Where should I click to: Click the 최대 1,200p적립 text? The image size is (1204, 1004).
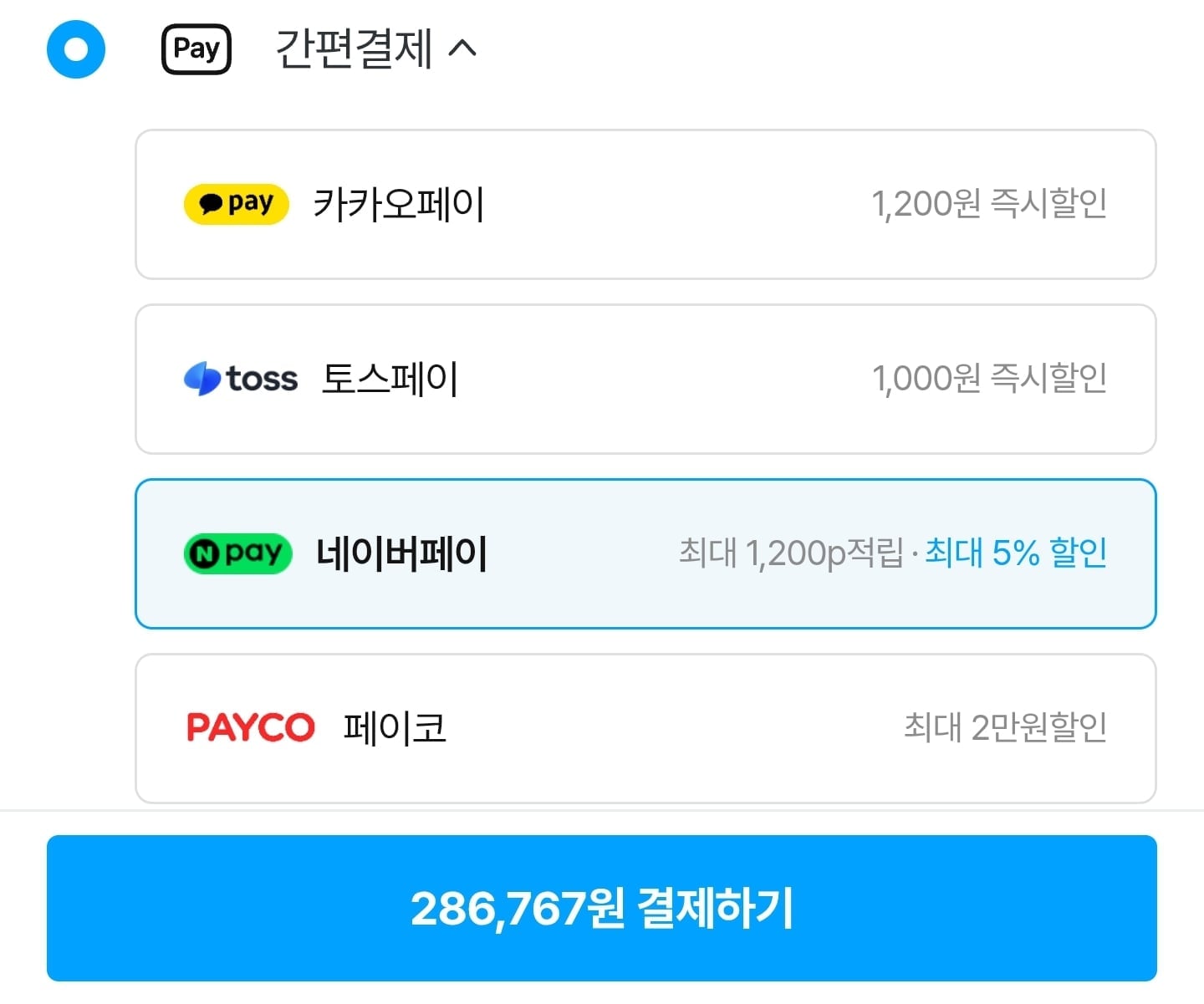click(791, 553)
